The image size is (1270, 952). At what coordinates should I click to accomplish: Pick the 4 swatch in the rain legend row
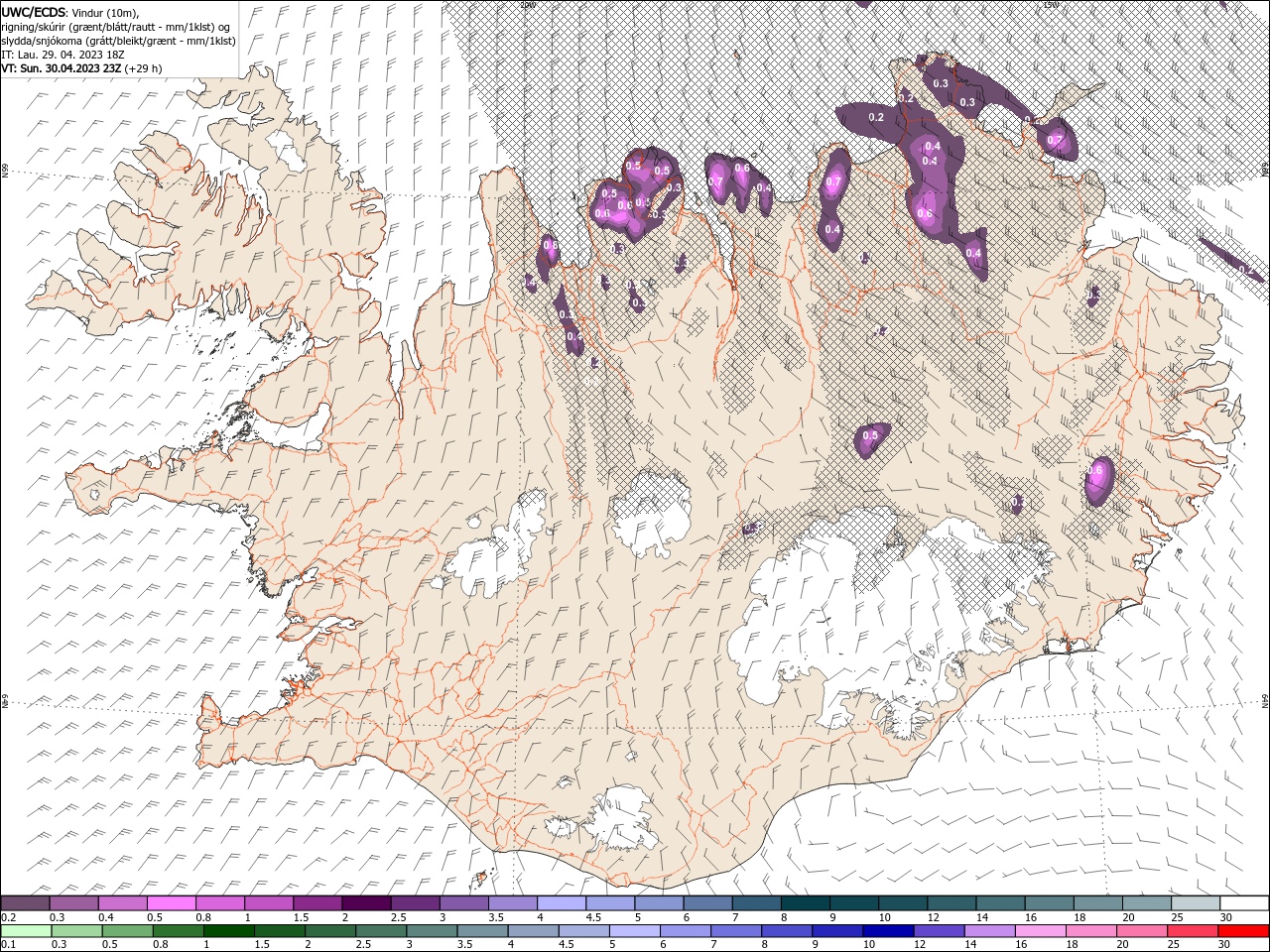(533, 931)
